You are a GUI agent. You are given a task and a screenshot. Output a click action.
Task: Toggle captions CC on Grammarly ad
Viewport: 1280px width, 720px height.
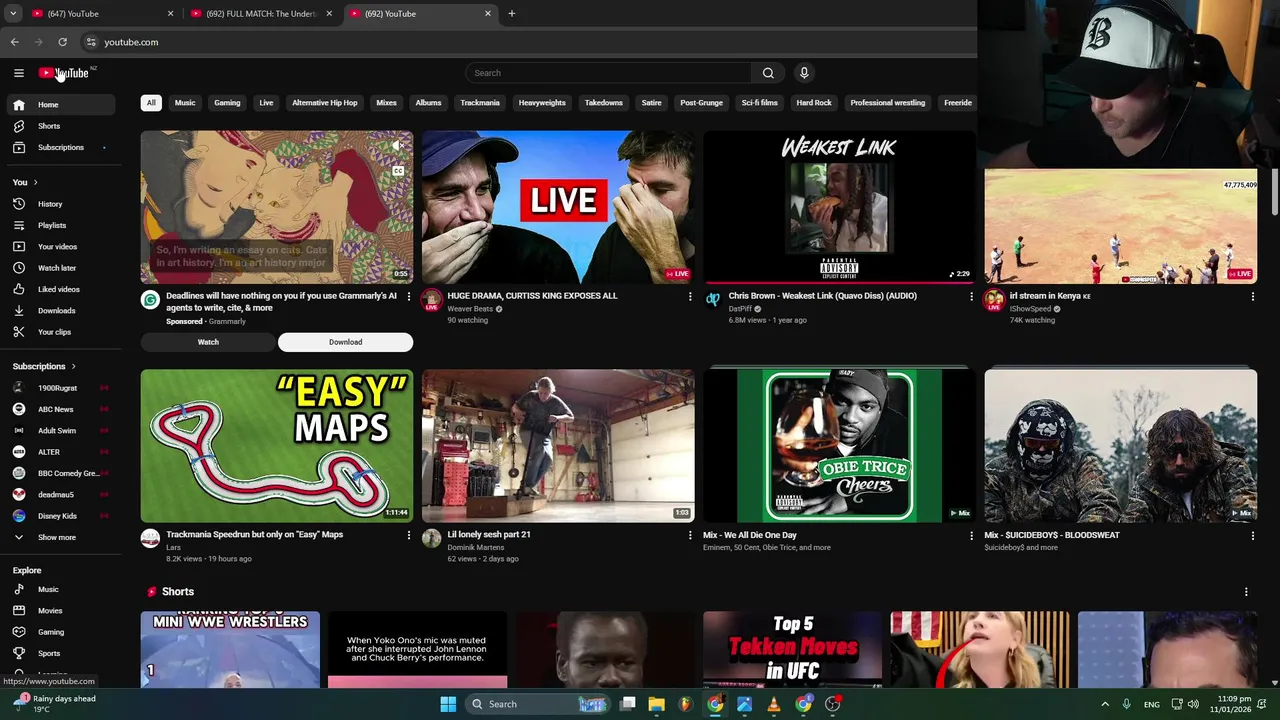(x=398, y=171)
